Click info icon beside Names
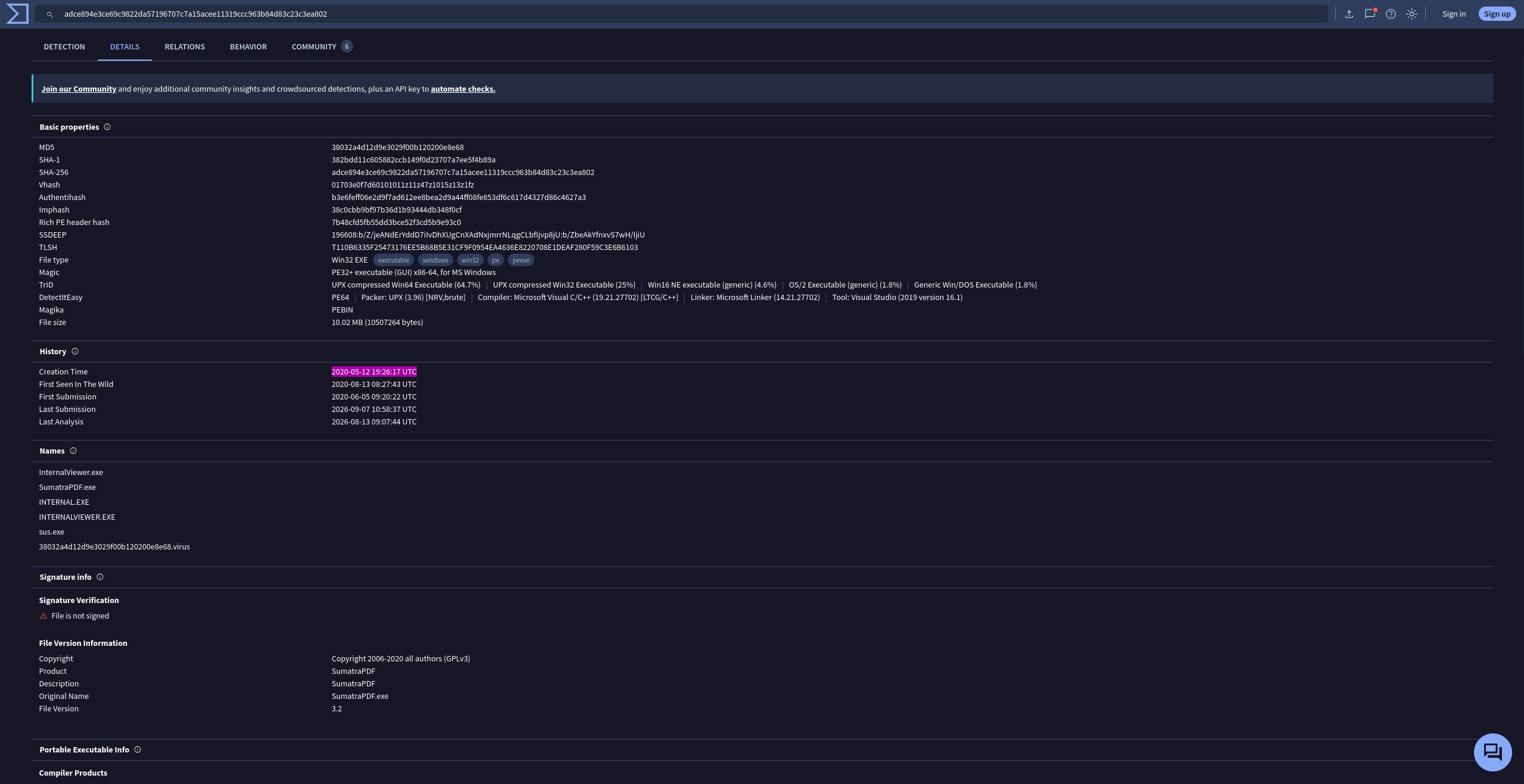1524x784 pixels. (73, 451)
